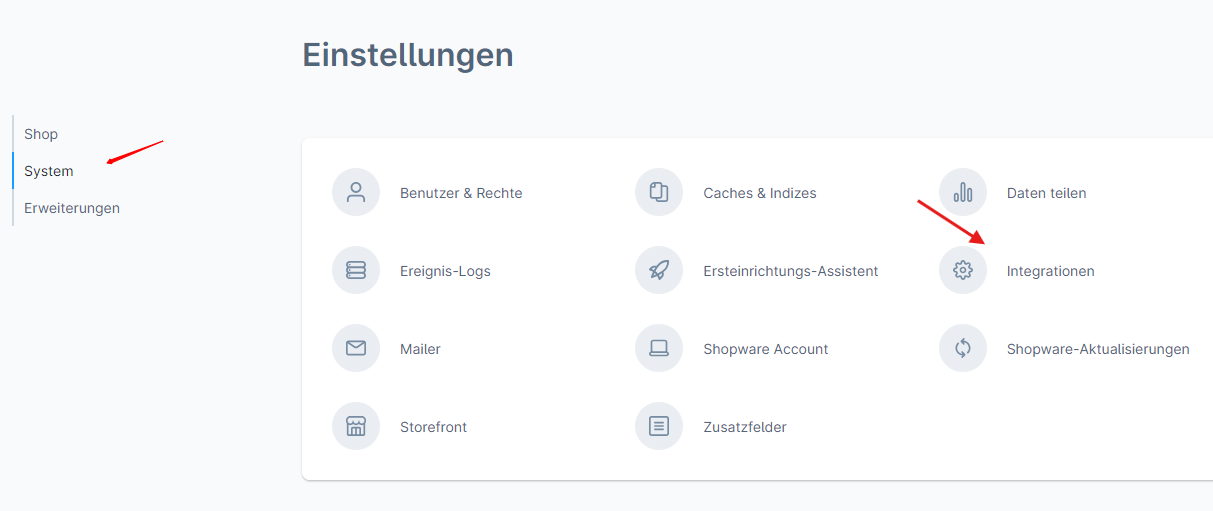Open the Integrationen gear icon
This screenshot has width=1213, height=511.
point(963,271)
